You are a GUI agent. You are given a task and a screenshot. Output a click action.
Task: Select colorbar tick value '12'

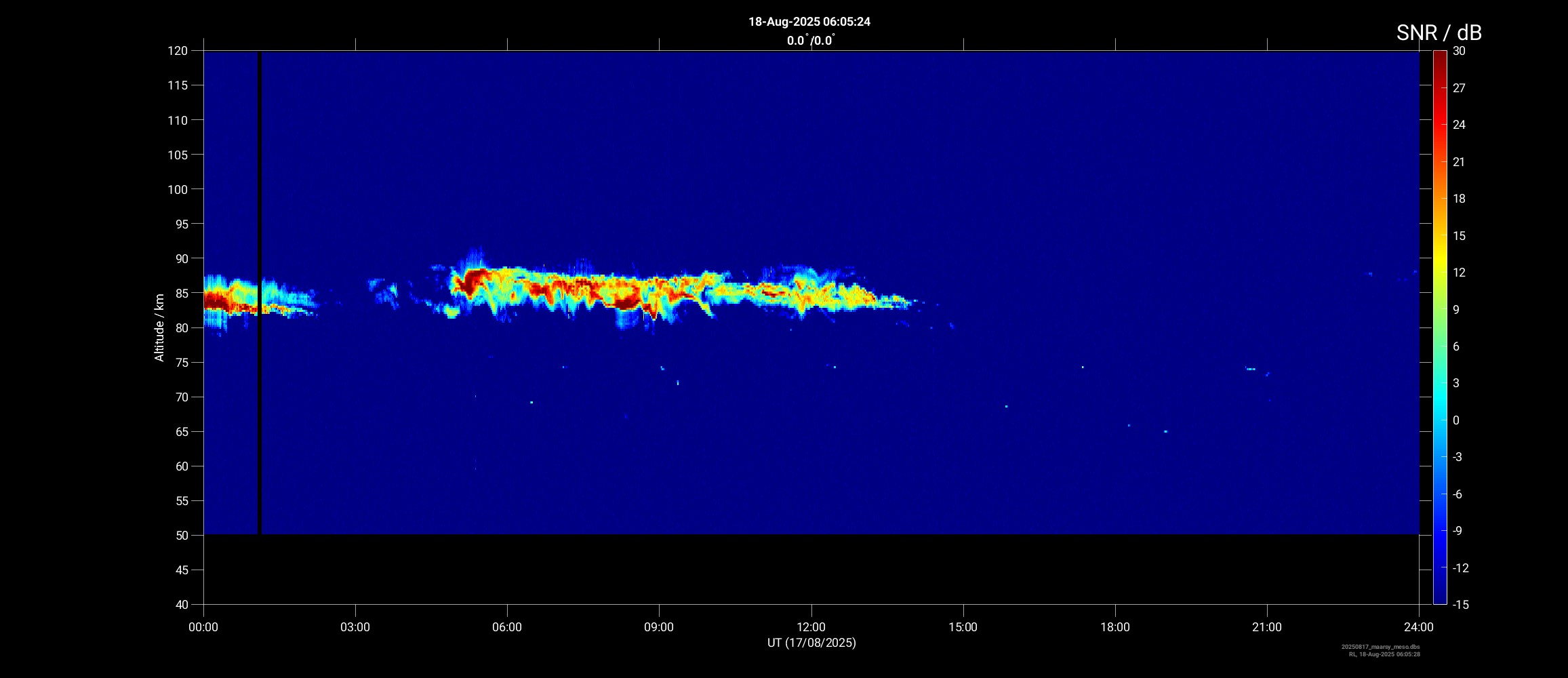1459,273
